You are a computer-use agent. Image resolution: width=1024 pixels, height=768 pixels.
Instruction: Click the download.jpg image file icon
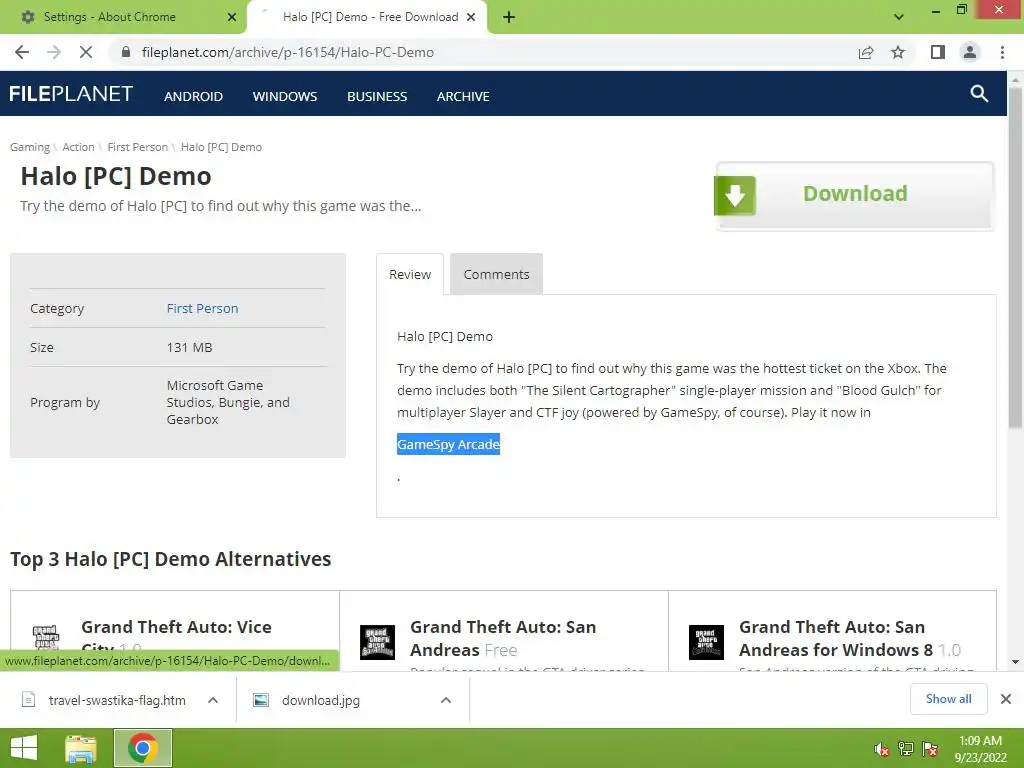(x=261, y=700)
